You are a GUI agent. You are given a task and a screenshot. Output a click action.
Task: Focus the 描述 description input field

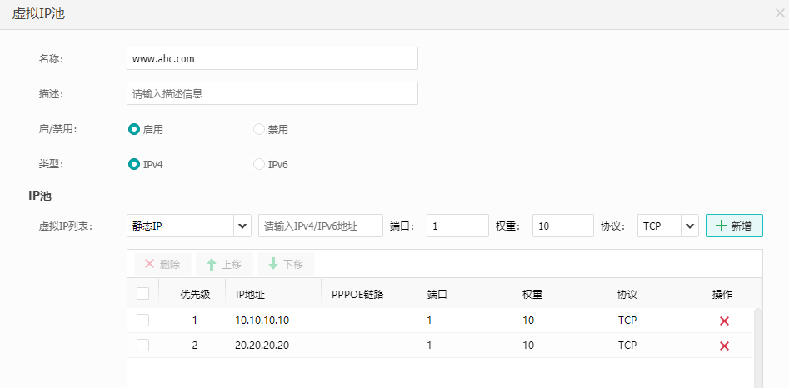click(272, 93)
